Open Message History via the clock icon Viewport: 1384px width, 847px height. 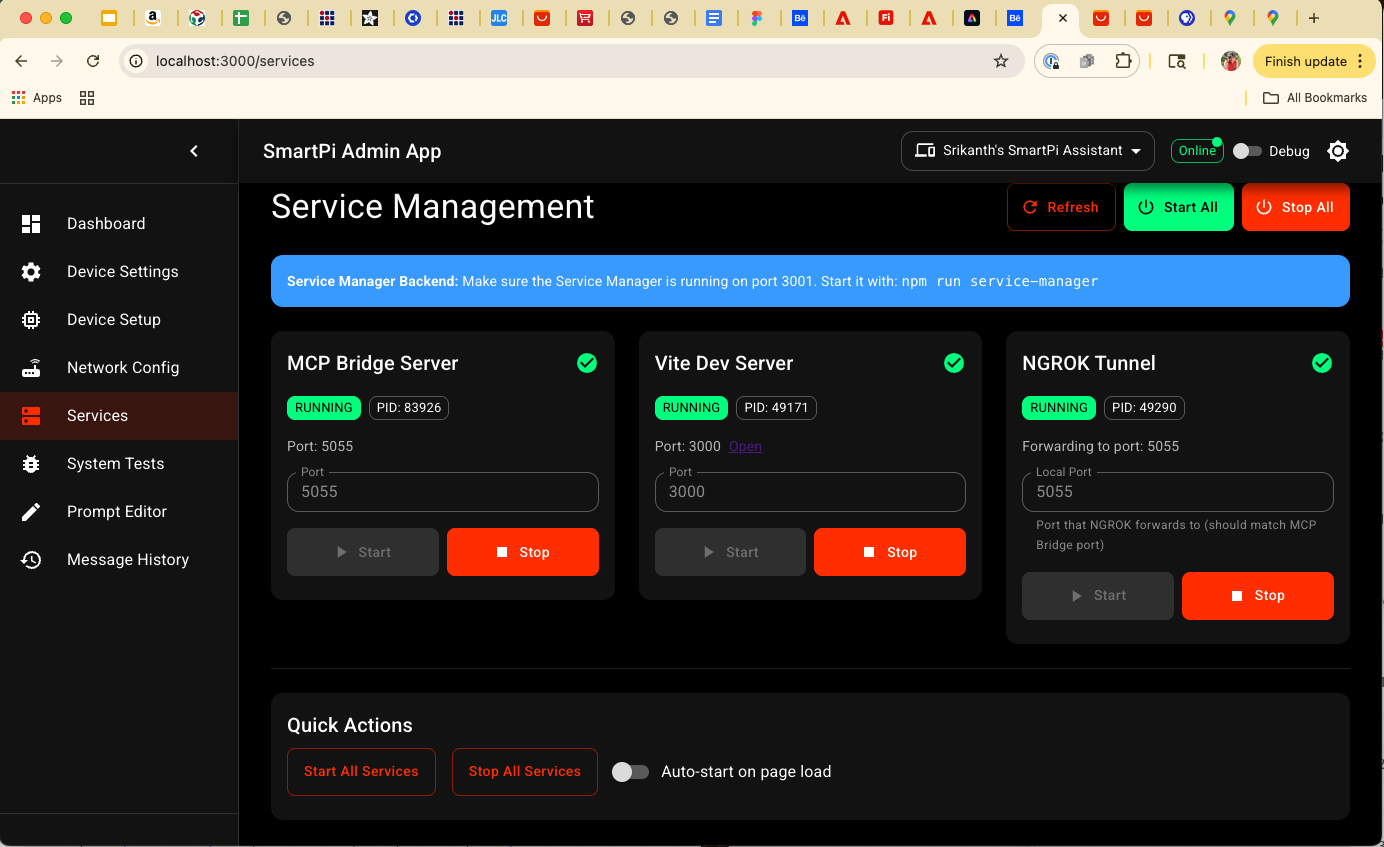(x=31, y=559)
